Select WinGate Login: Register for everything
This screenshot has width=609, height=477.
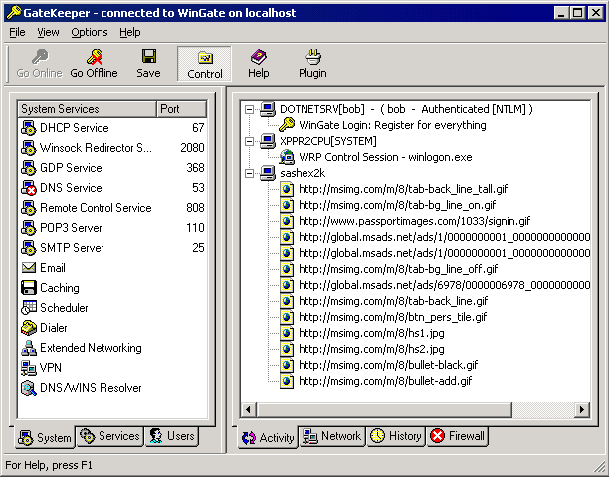tap(392, 125)
